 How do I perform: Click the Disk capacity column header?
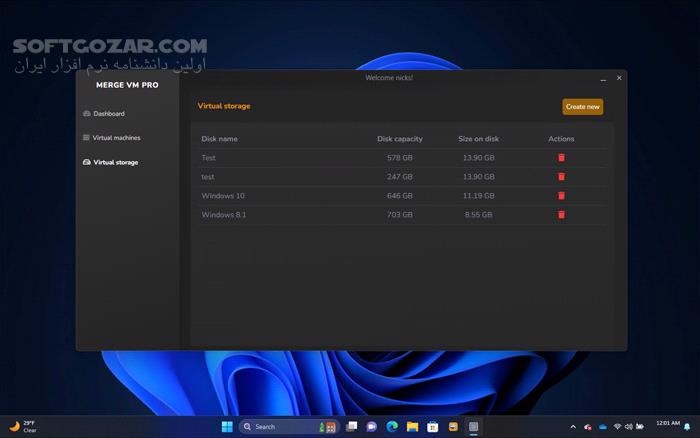click(x=400, y=139)
